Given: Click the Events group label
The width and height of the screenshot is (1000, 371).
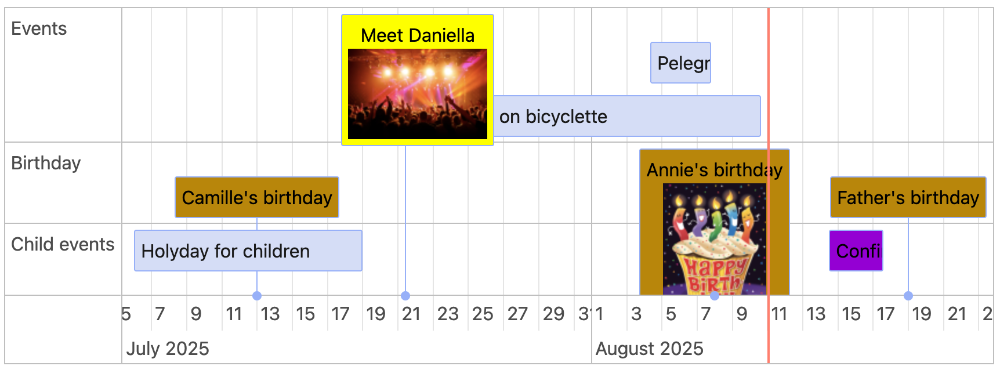Looking at the screenshot, I should click(39, 29).
